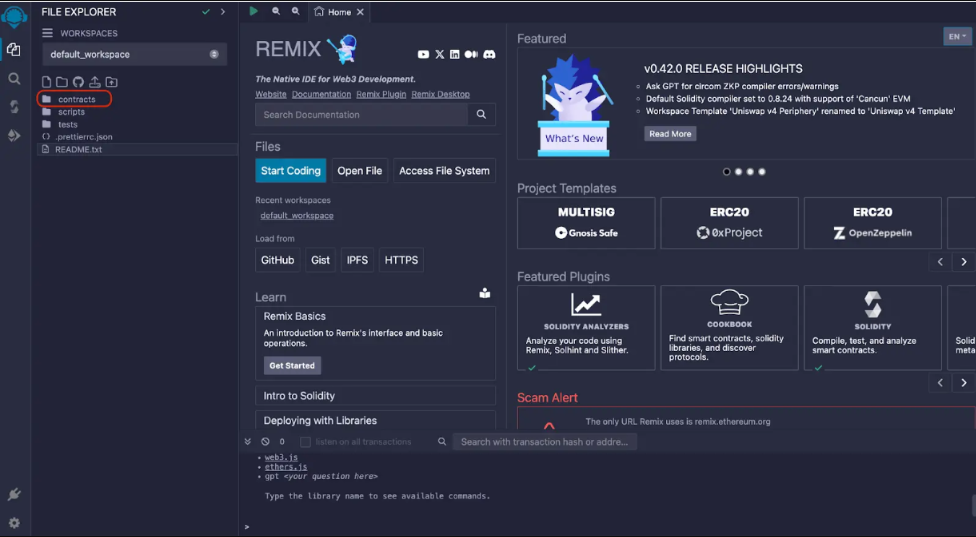
Task: Click the create new folder icon
Action: pyautogui.click(x=62, y=82)
